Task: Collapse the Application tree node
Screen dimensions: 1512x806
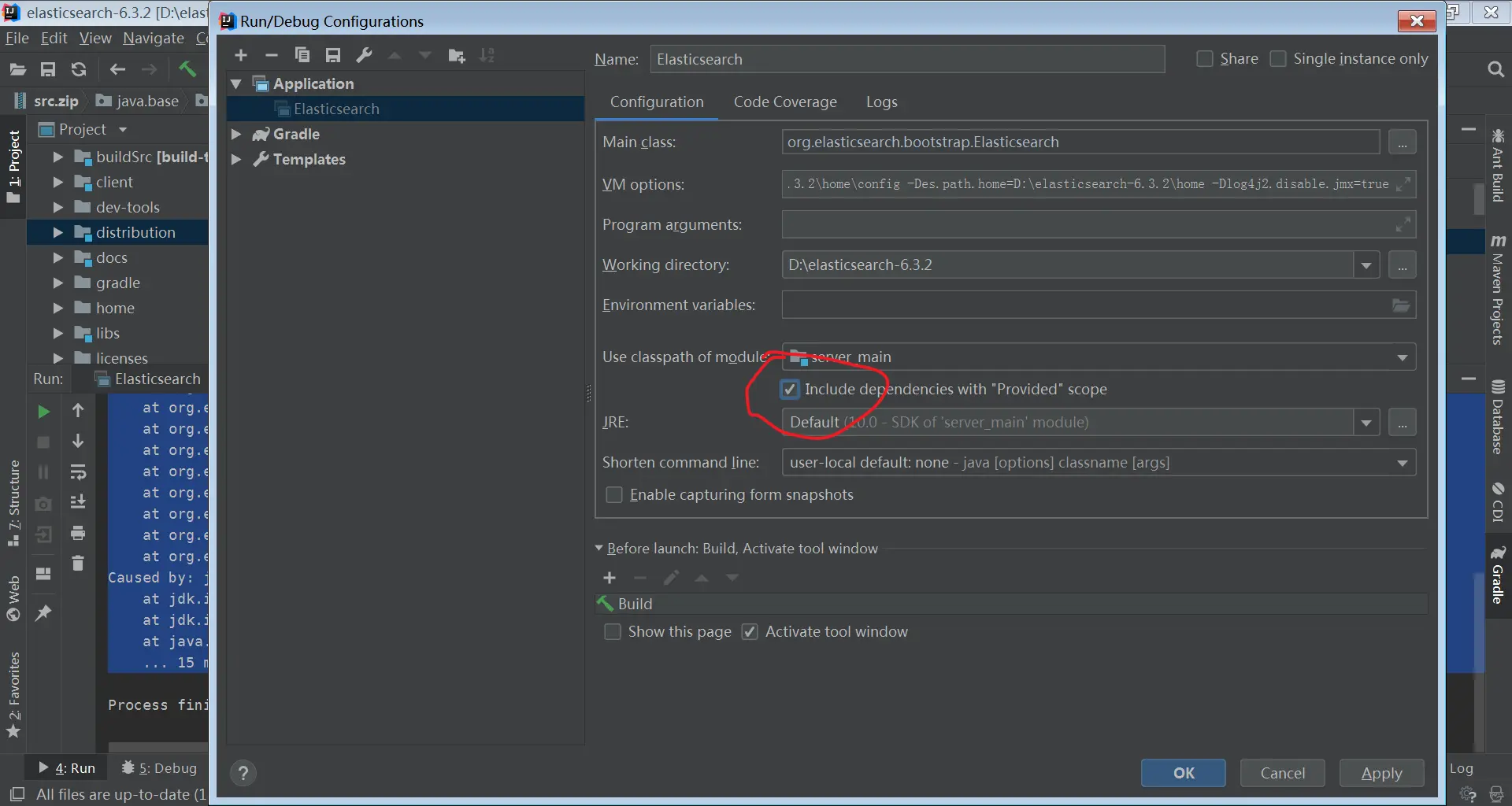Action: click(x=236, y=83)
